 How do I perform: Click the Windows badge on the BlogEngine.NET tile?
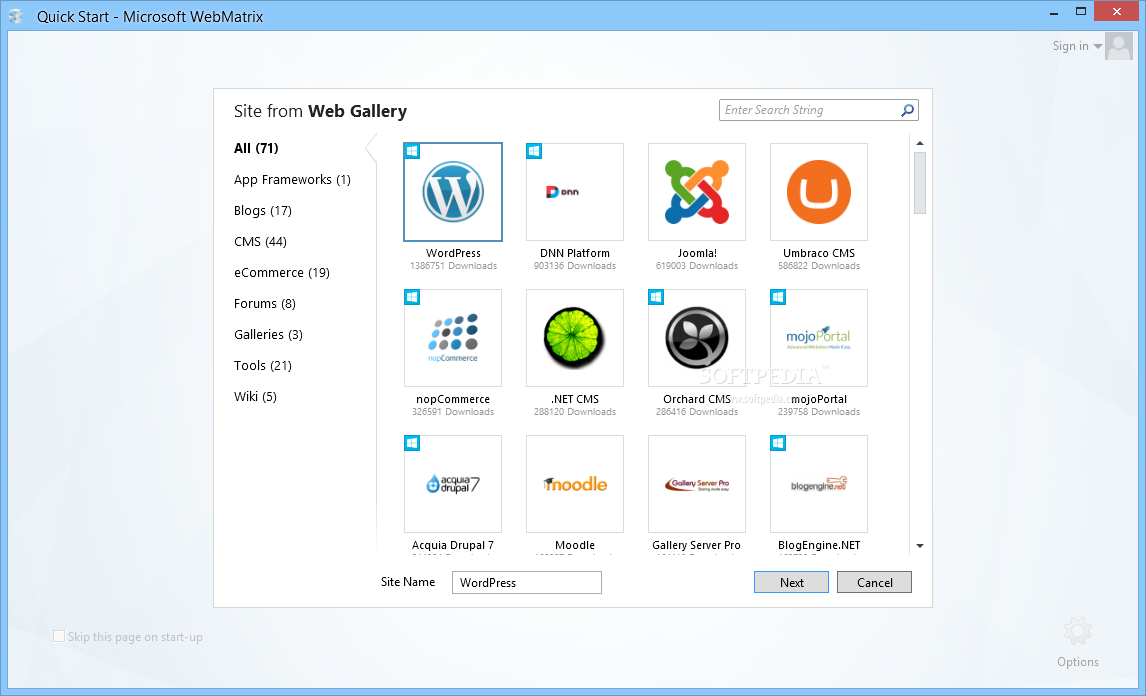778,444
